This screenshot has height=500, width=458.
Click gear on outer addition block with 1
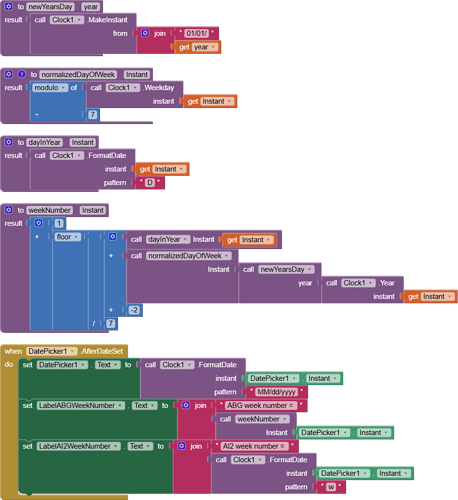tap(39, 223)
